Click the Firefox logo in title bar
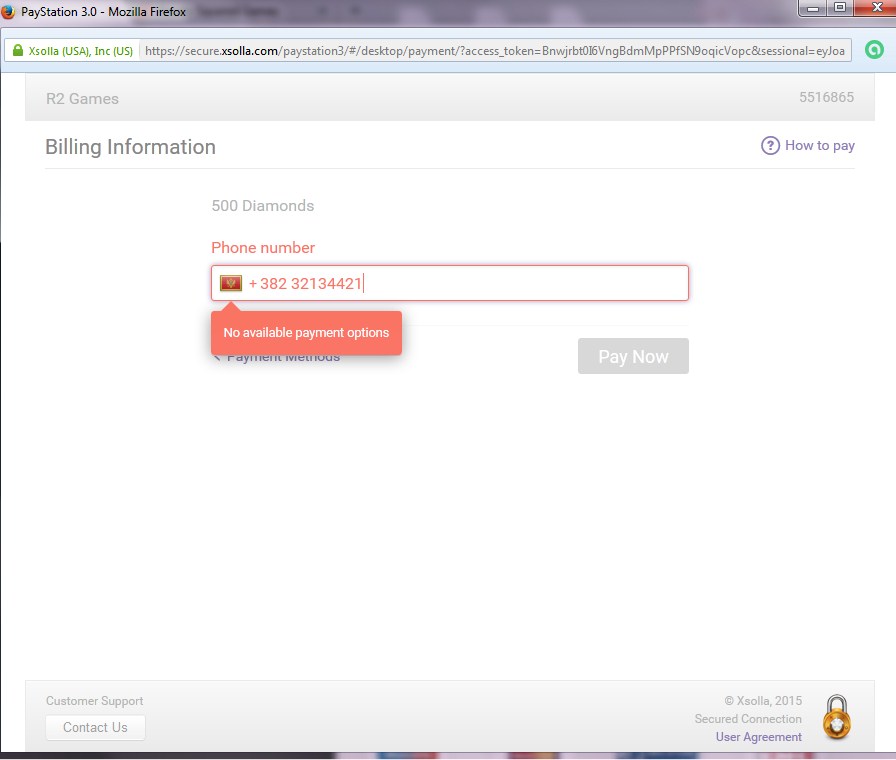896x760 pixels. (x=9, y=11)
